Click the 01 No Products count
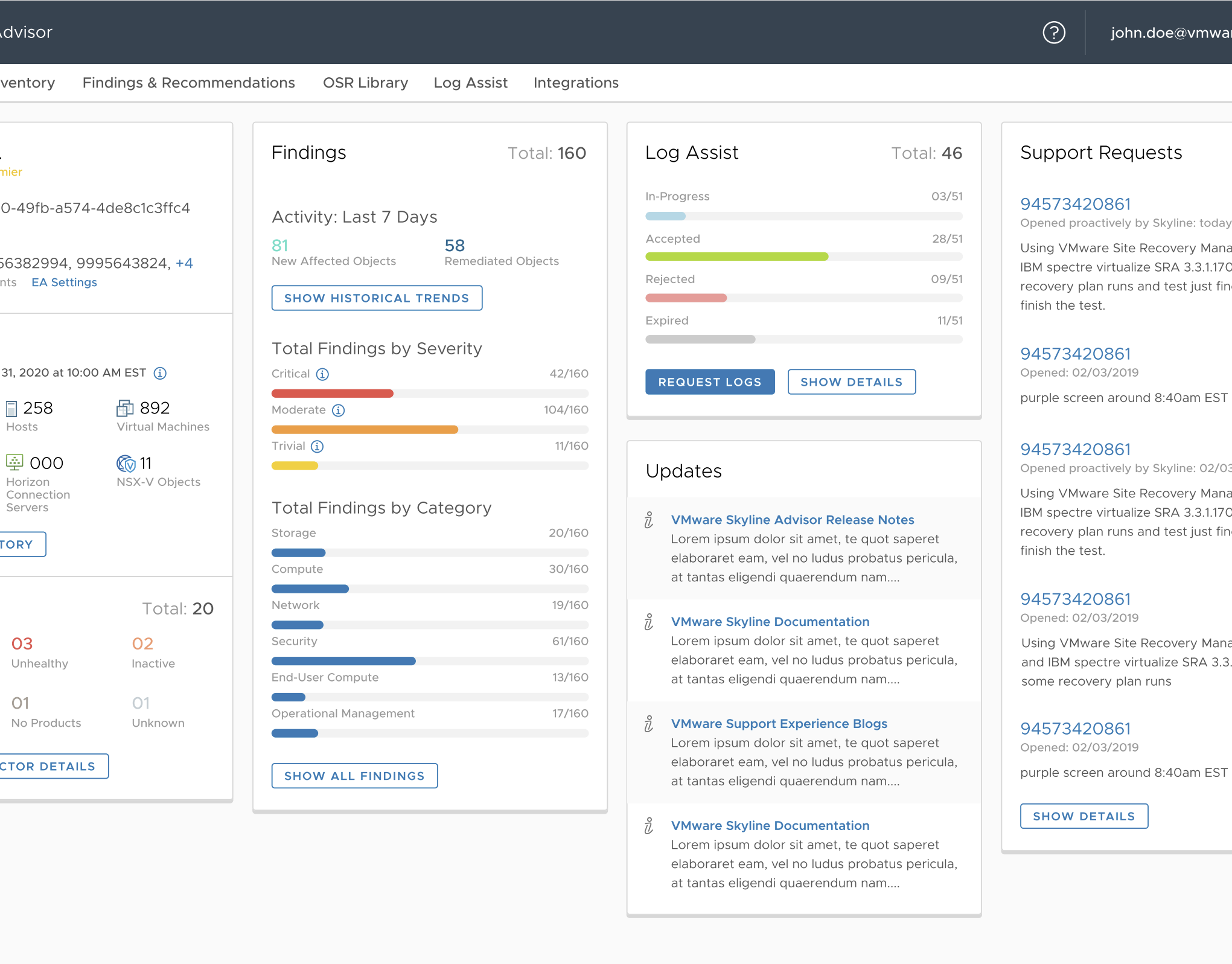 tap(20, 703)
